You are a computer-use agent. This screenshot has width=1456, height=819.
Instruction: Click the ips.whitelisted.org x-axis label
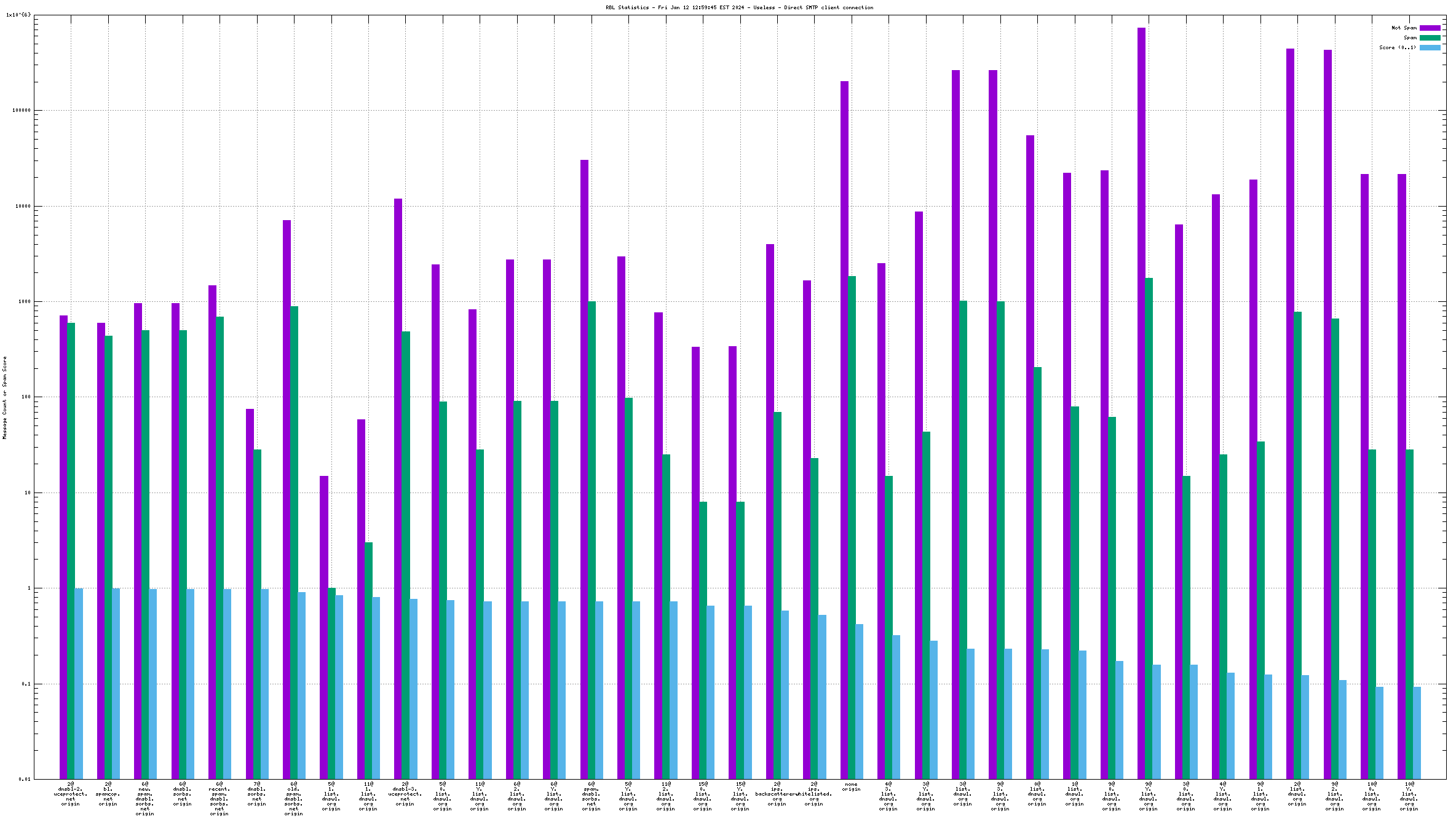pyautogui.click(x=815, y=794)
